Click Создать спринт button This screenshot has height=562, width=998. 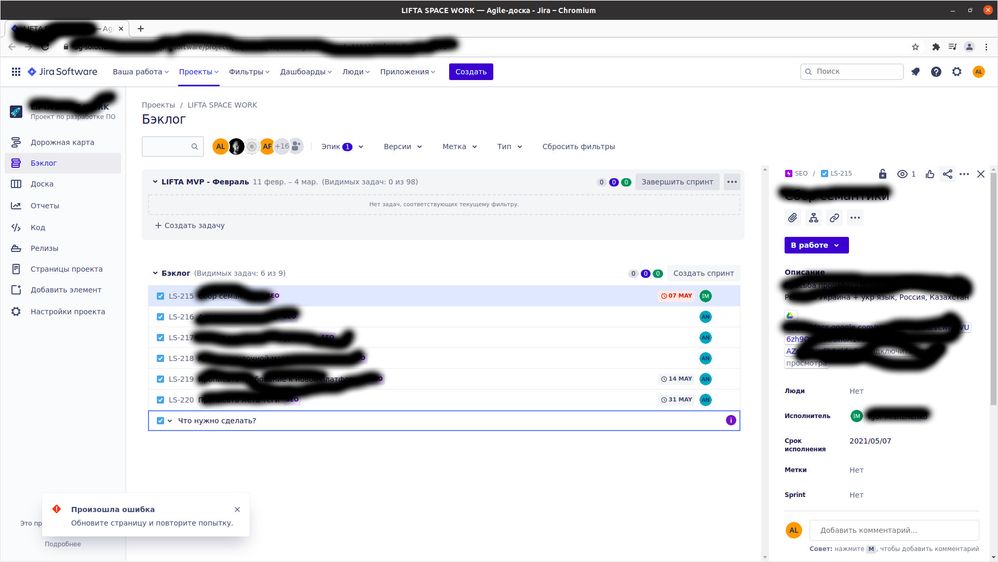703,273
